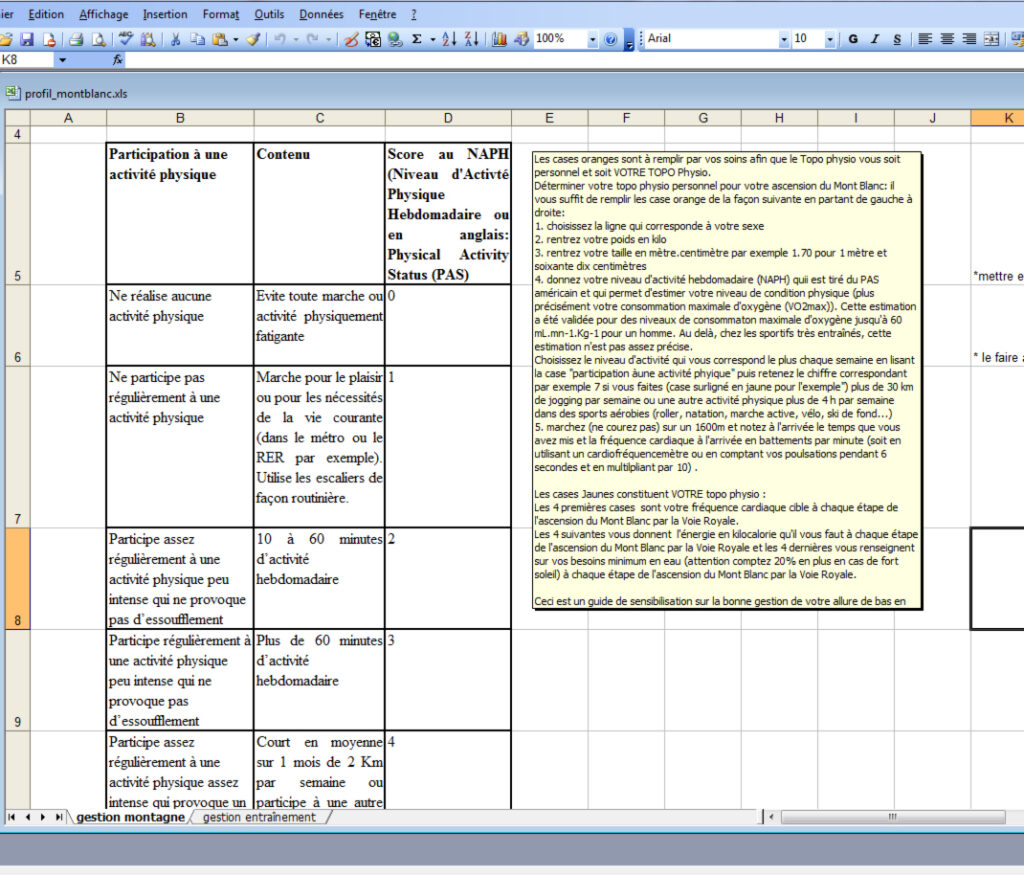Expand the font size dropdown
Screen dimensions: 1024x875
point(831,39)
